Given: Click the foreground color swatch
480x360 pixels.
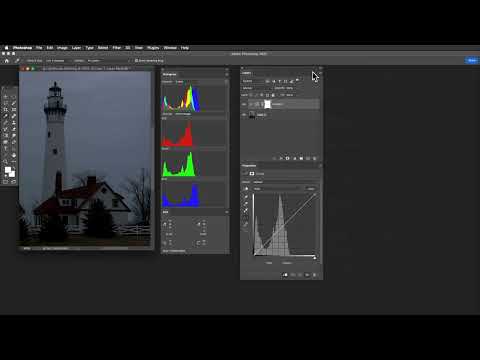Looking at the screenshot, I should pos(8,170).
